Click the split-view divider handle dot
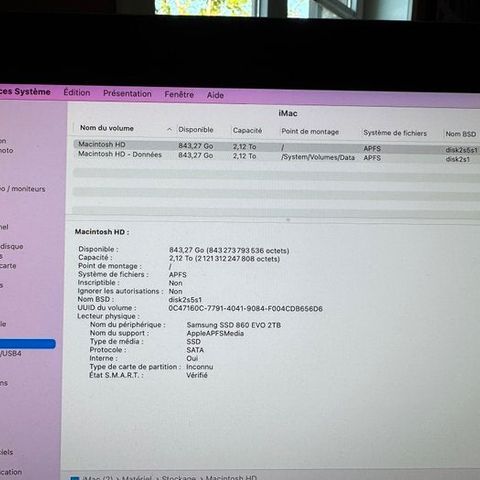 [288, 220]
